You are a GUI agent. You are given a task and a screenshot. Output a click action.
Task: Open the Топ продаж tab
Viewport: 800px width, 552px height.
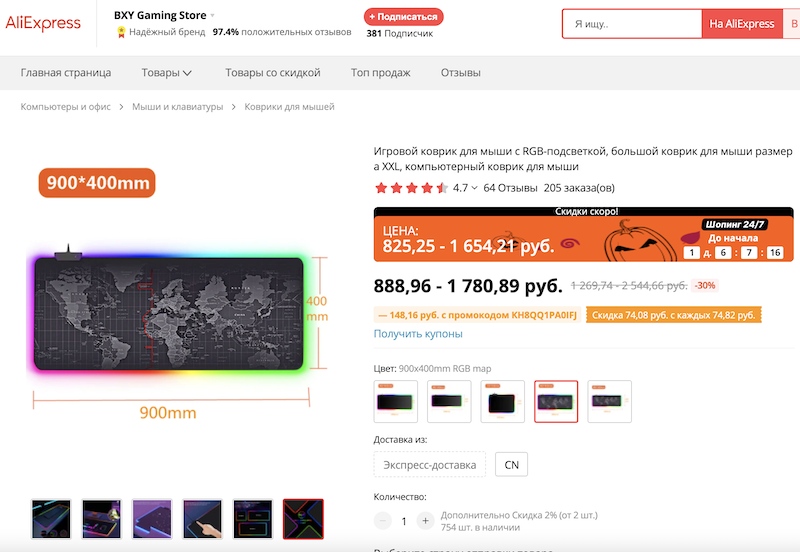coord(381,73)
